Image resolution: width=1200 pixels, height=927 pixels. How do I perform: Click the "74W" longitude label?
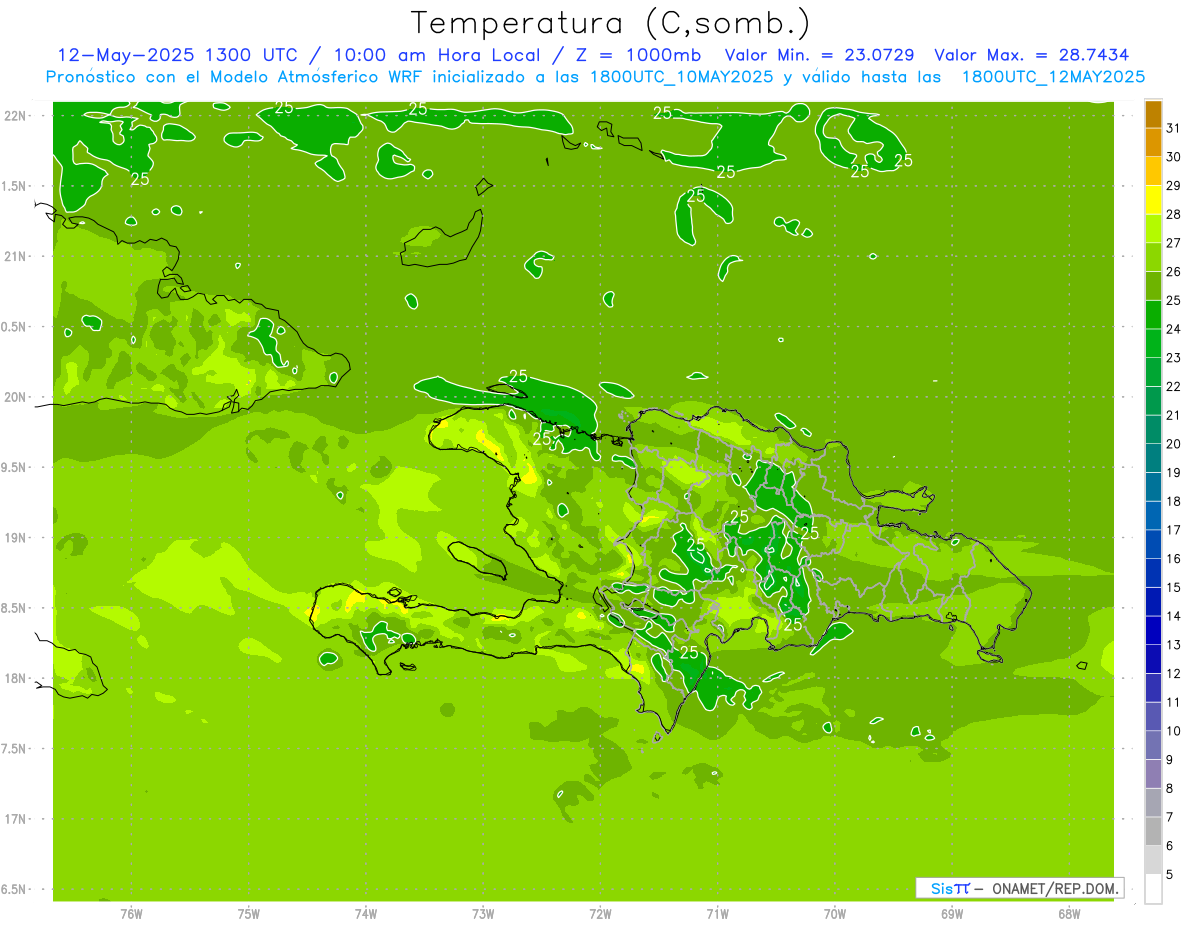[x=365, y=914]
